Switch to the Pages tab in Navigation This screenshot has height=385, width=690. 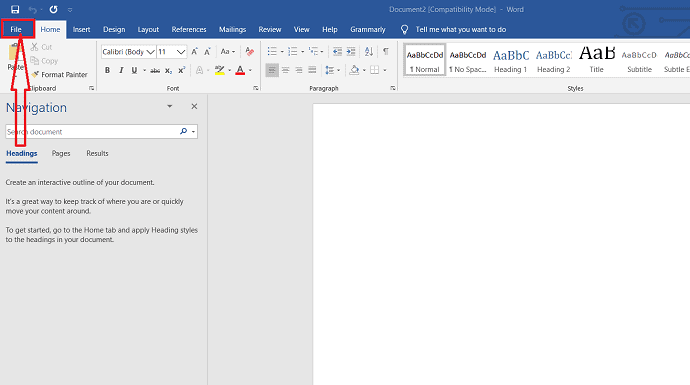[61, 153]
